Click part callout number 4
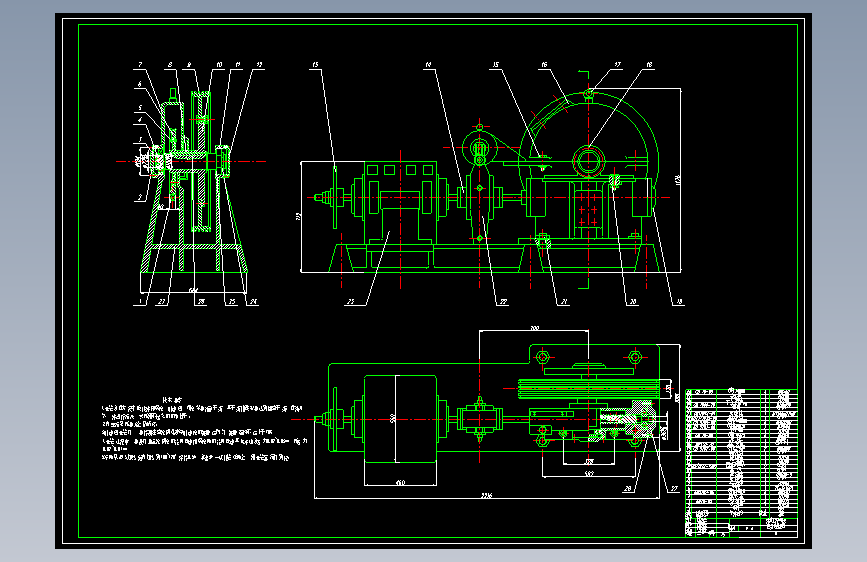The image size is (867, 562). coord(140,119)
